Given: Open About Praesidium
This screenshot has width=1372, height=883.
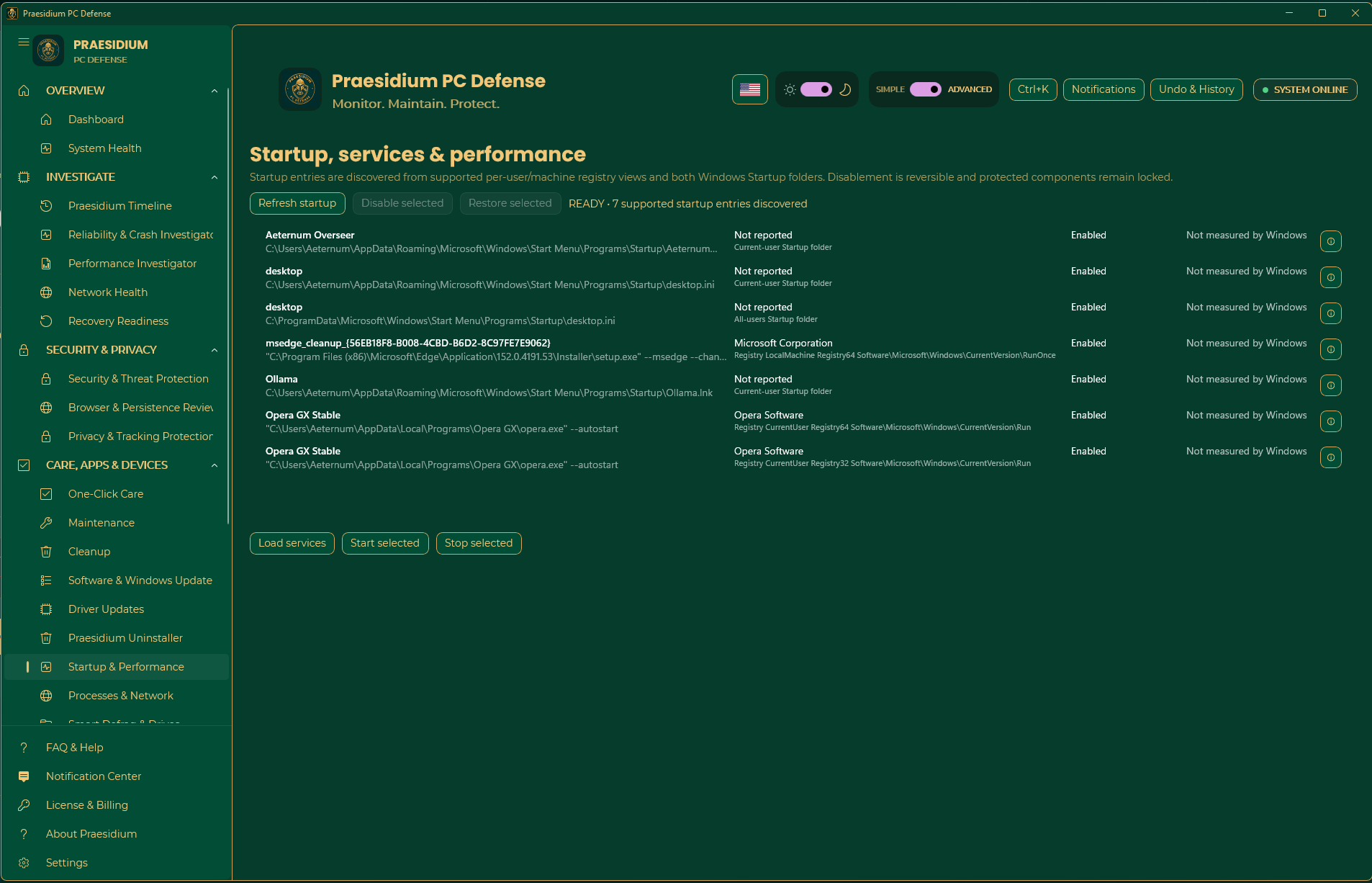Looking at the screenshot, I should pyautogui.click(x=117, y=834).
